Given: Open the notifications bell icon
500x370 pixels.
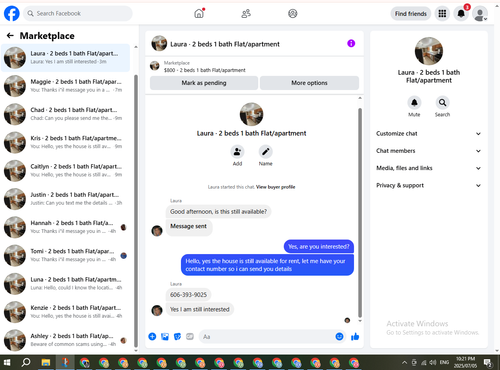Looking at the screenshot, I should click(x=461, y=13).
